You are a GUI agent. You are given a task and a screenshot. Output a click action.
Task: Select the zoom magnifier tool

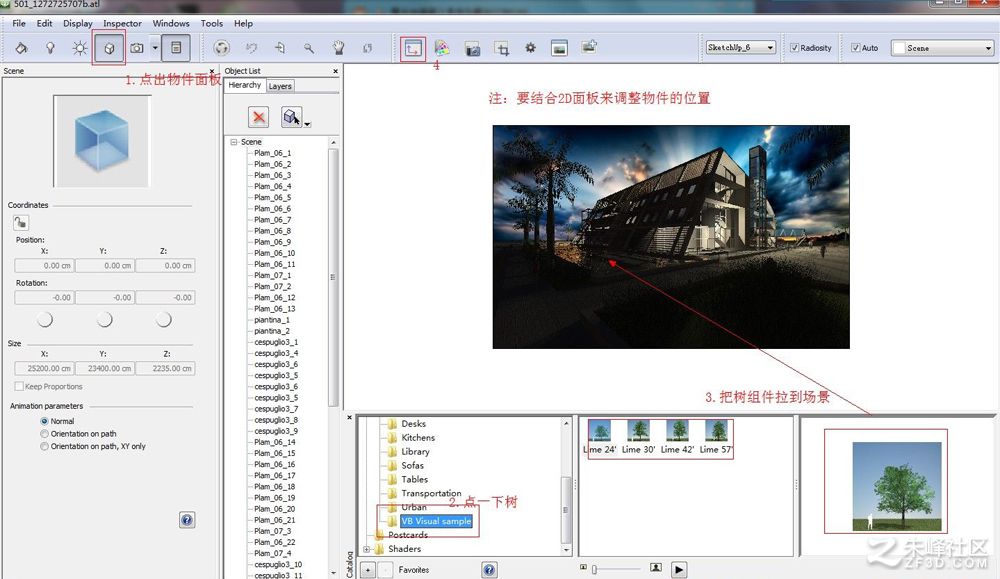point(309,48)
